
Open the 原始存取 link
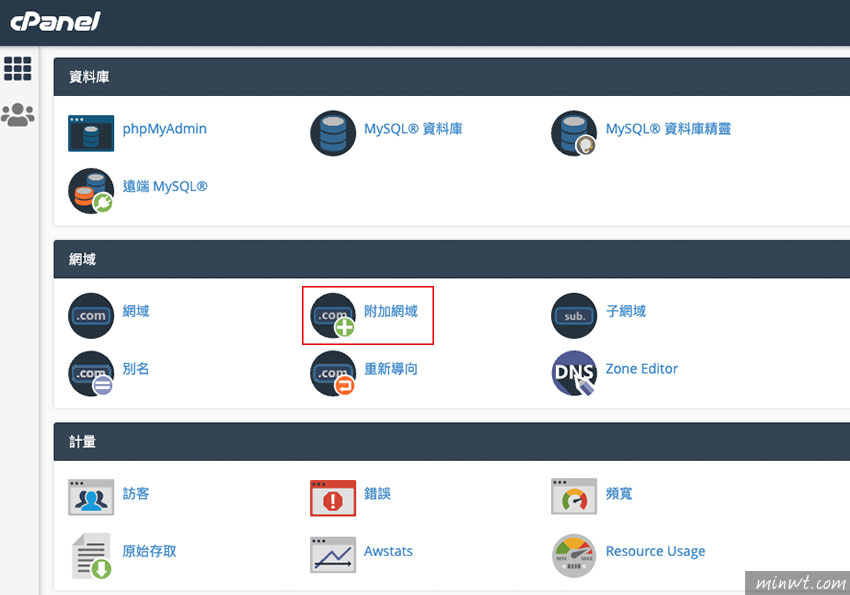[x=149, y=551]
